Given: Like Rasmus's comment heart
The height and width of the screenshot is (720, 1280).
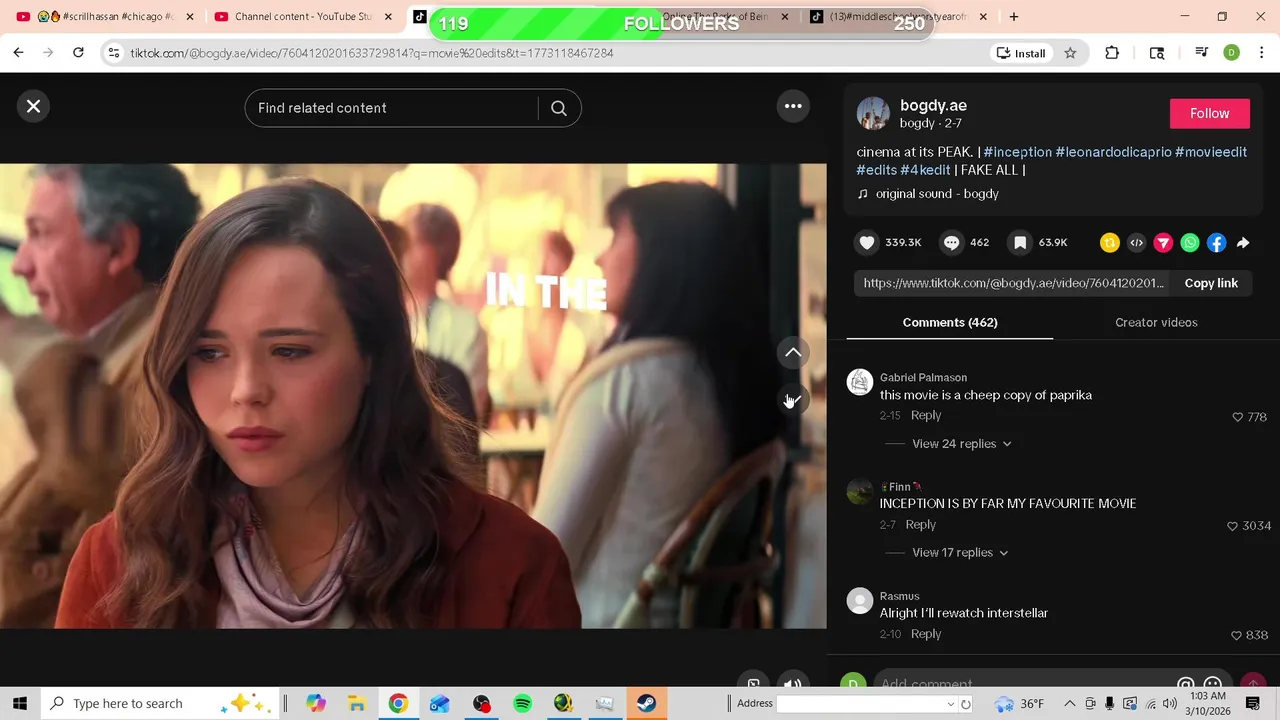Looking at the screenshot, I should [x=1237, y=635].
